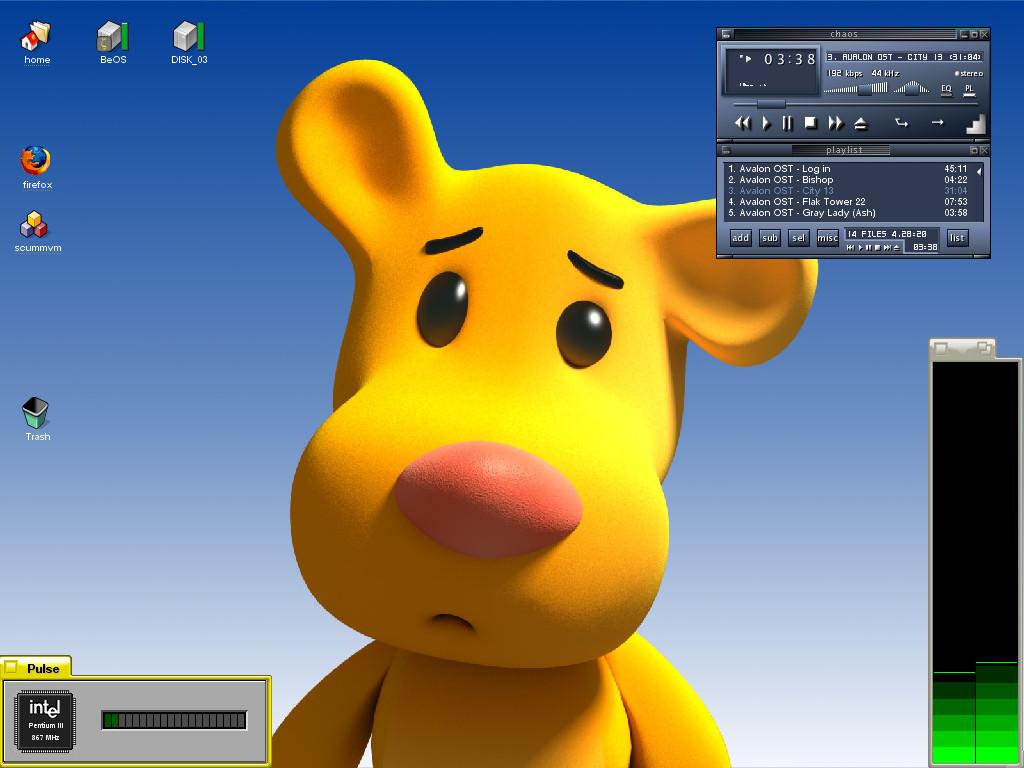This screenshot has width=1024, height=768.
Task: Click the mini next-track button in playlist
Action: click(x=887, y=248)
